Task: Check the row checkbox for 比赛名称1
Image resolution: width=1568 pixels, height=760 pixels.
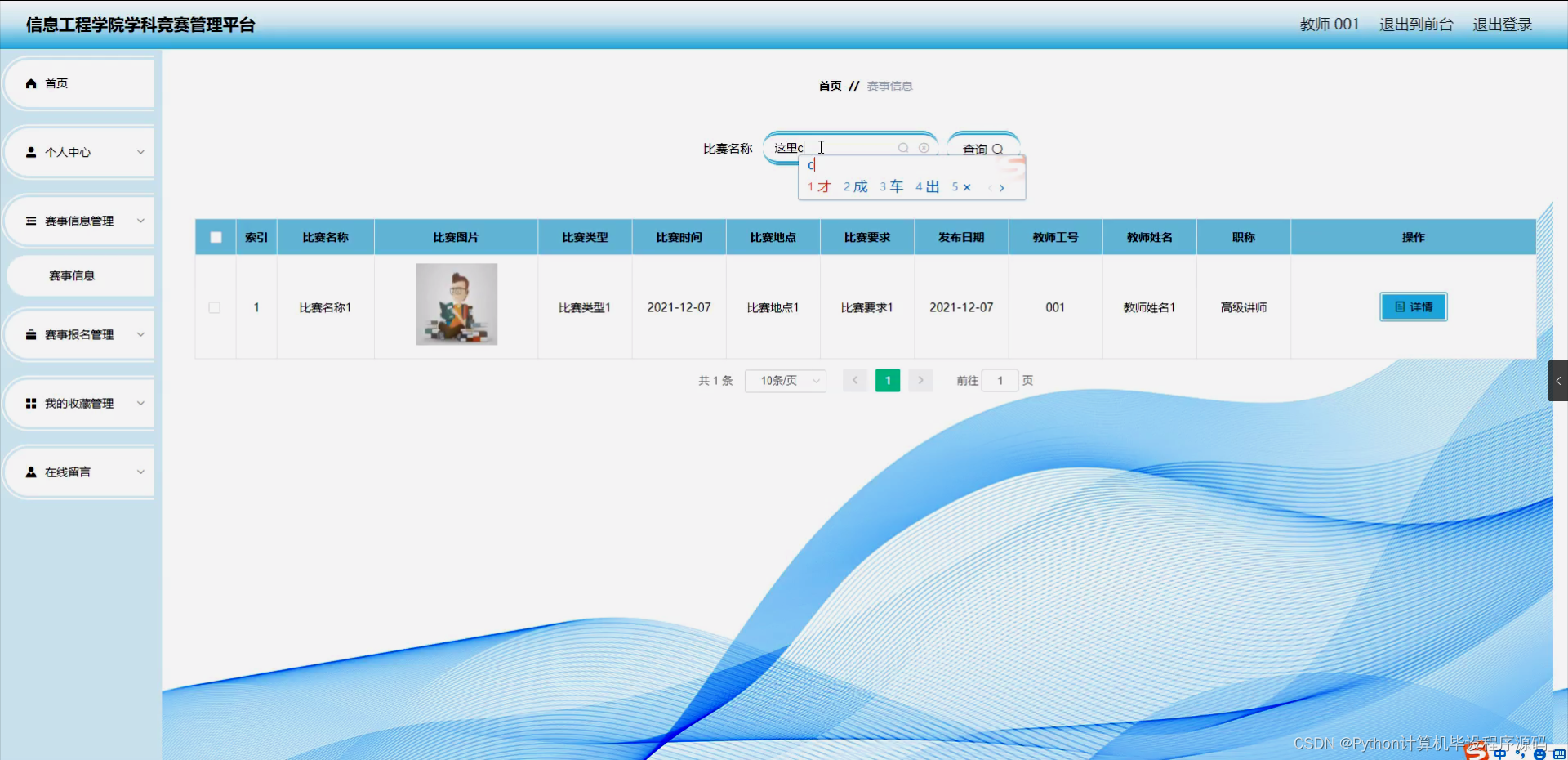Action: [216, 308]
